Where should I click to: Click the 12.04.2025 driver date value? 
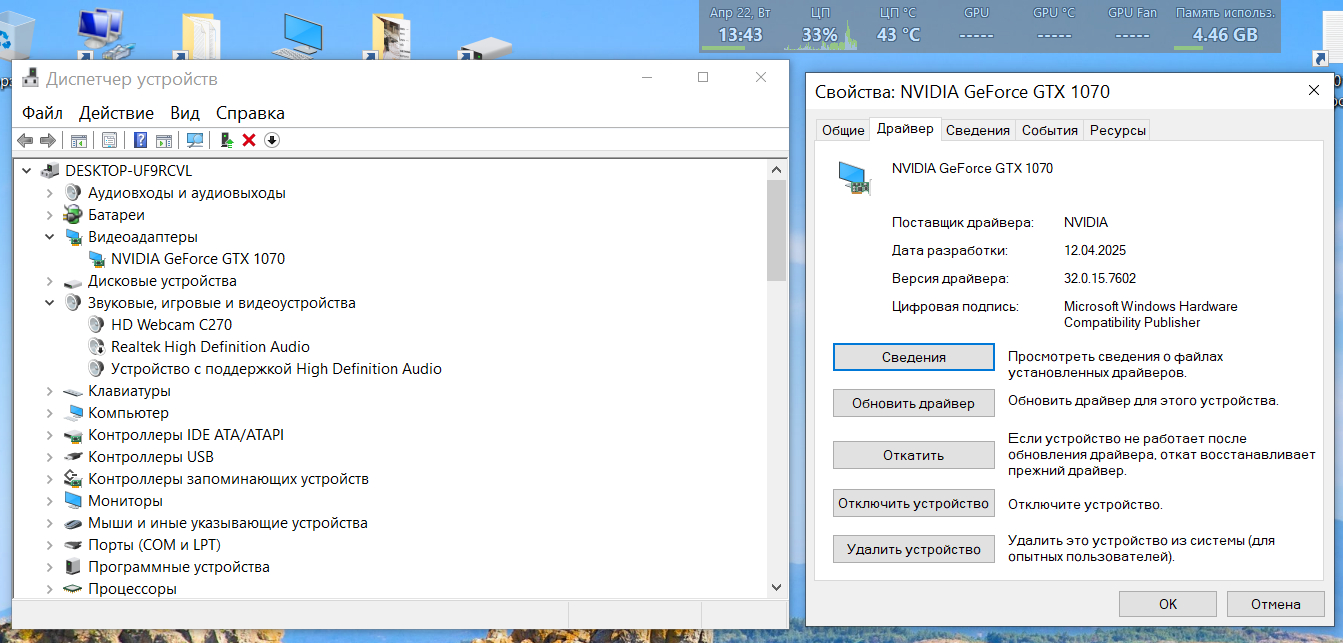pos(1095,251)
